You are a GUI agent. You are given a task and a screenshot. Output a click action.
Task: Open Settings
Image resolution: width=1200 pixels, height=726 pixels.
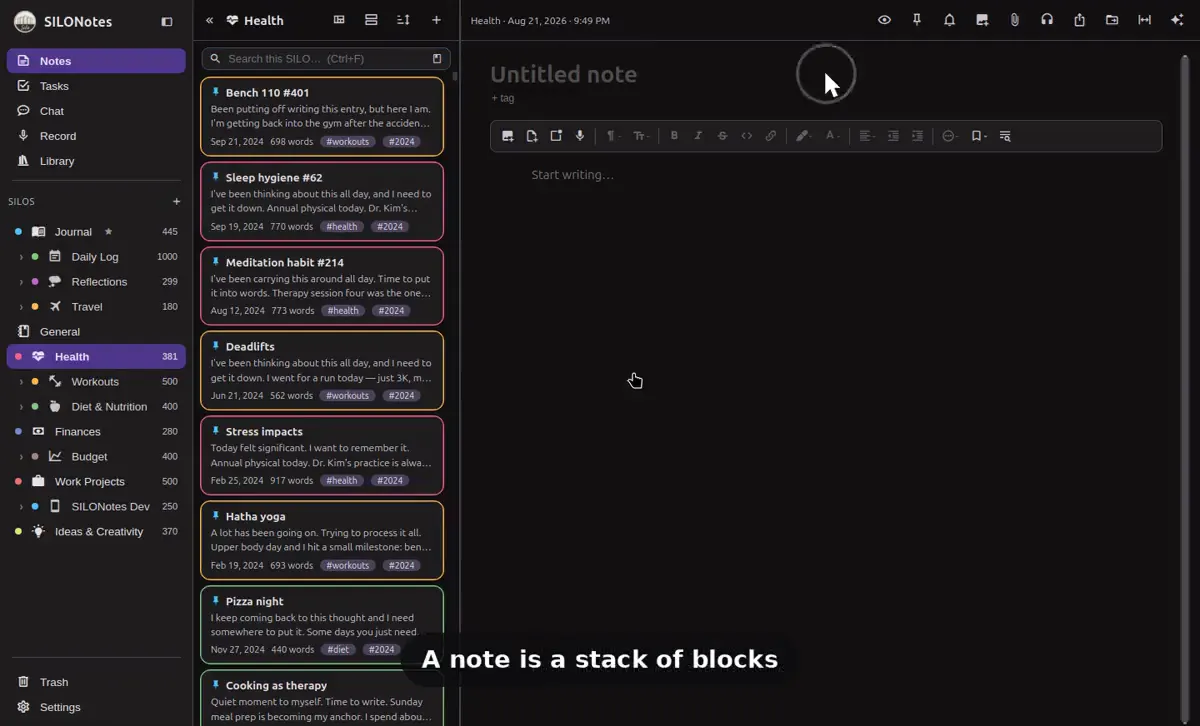(96, 707)
